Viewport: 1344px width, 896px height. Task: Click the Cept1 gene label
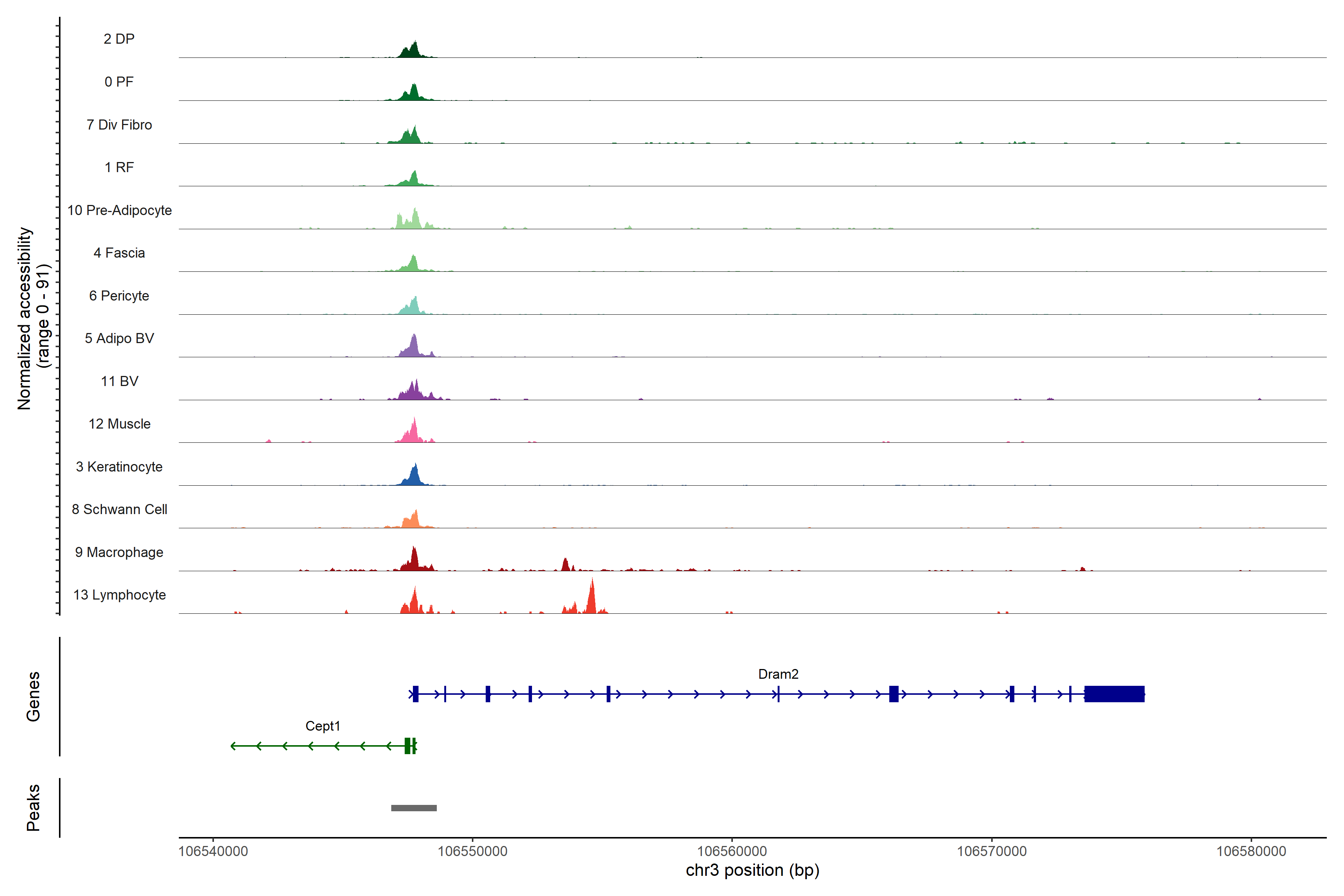coord(323,726)
